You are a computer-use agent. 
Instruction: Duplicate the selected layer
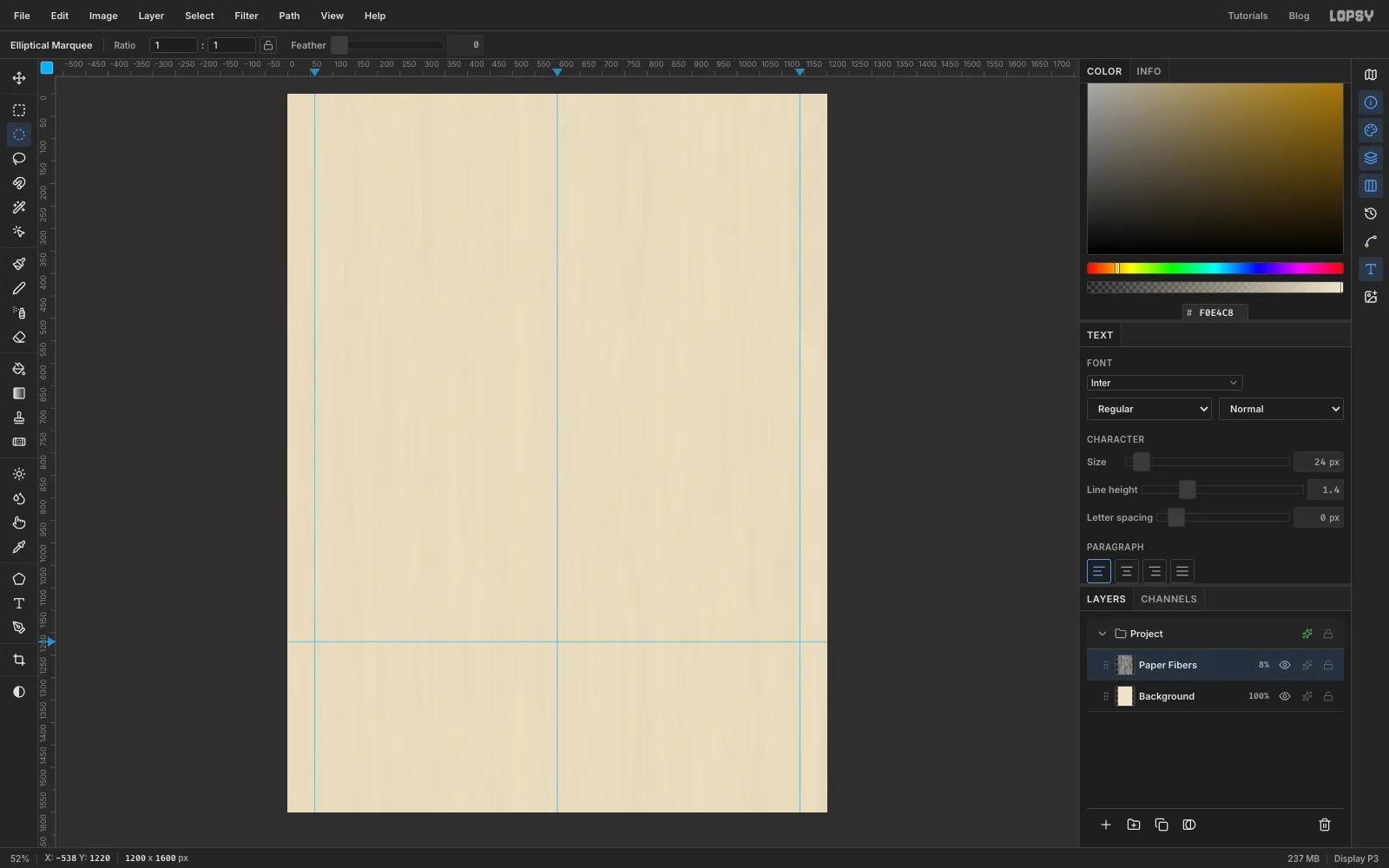[x=1162, y=825]
